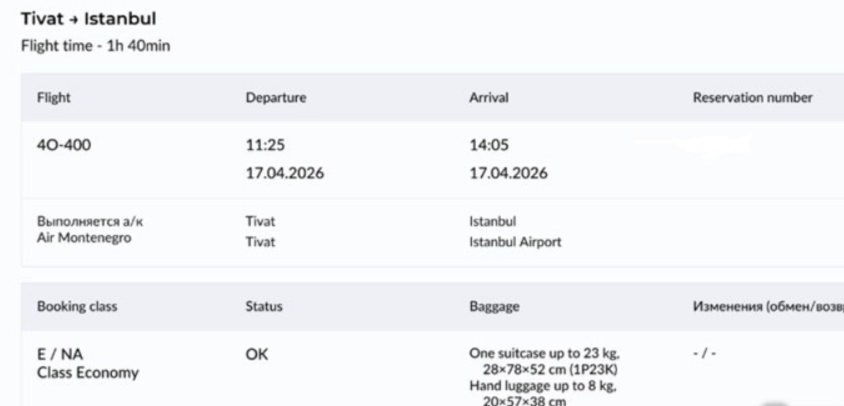Click Istanbul Airport arrival location

coord(515,242)
